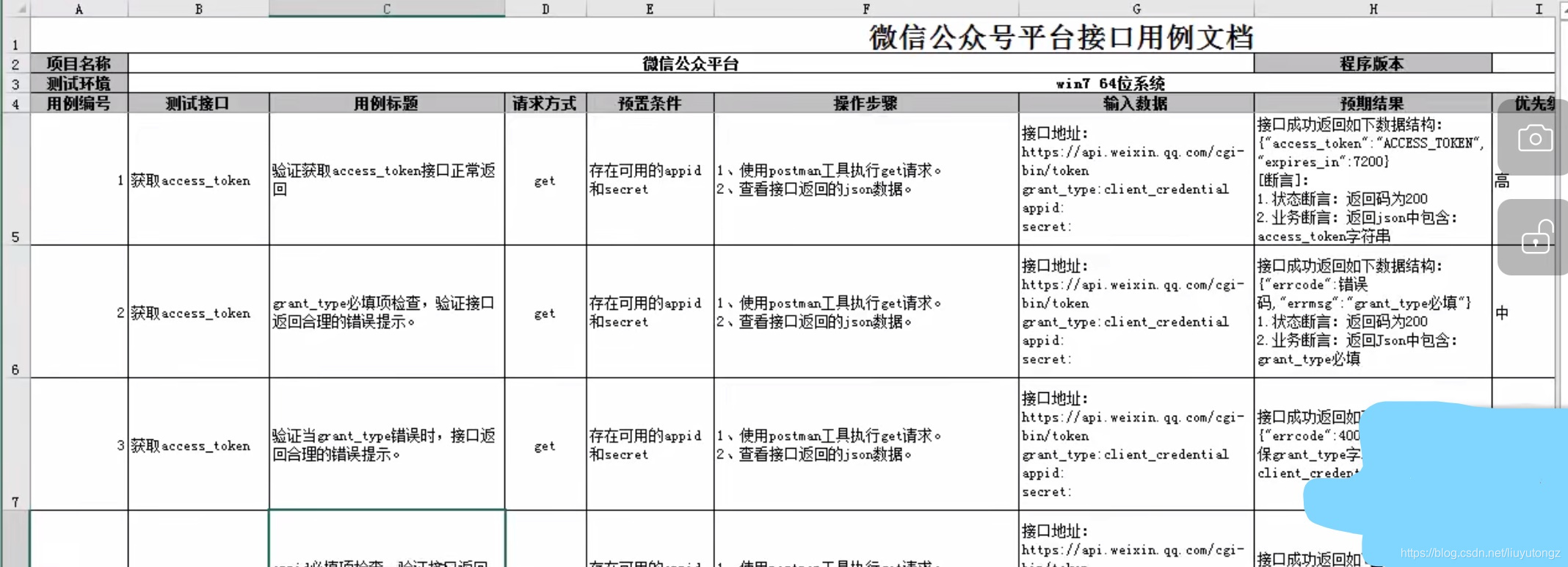The height and width of the screenshot is (567, 1568).
Task: Select row 4 header
Action: coord(15,103)
